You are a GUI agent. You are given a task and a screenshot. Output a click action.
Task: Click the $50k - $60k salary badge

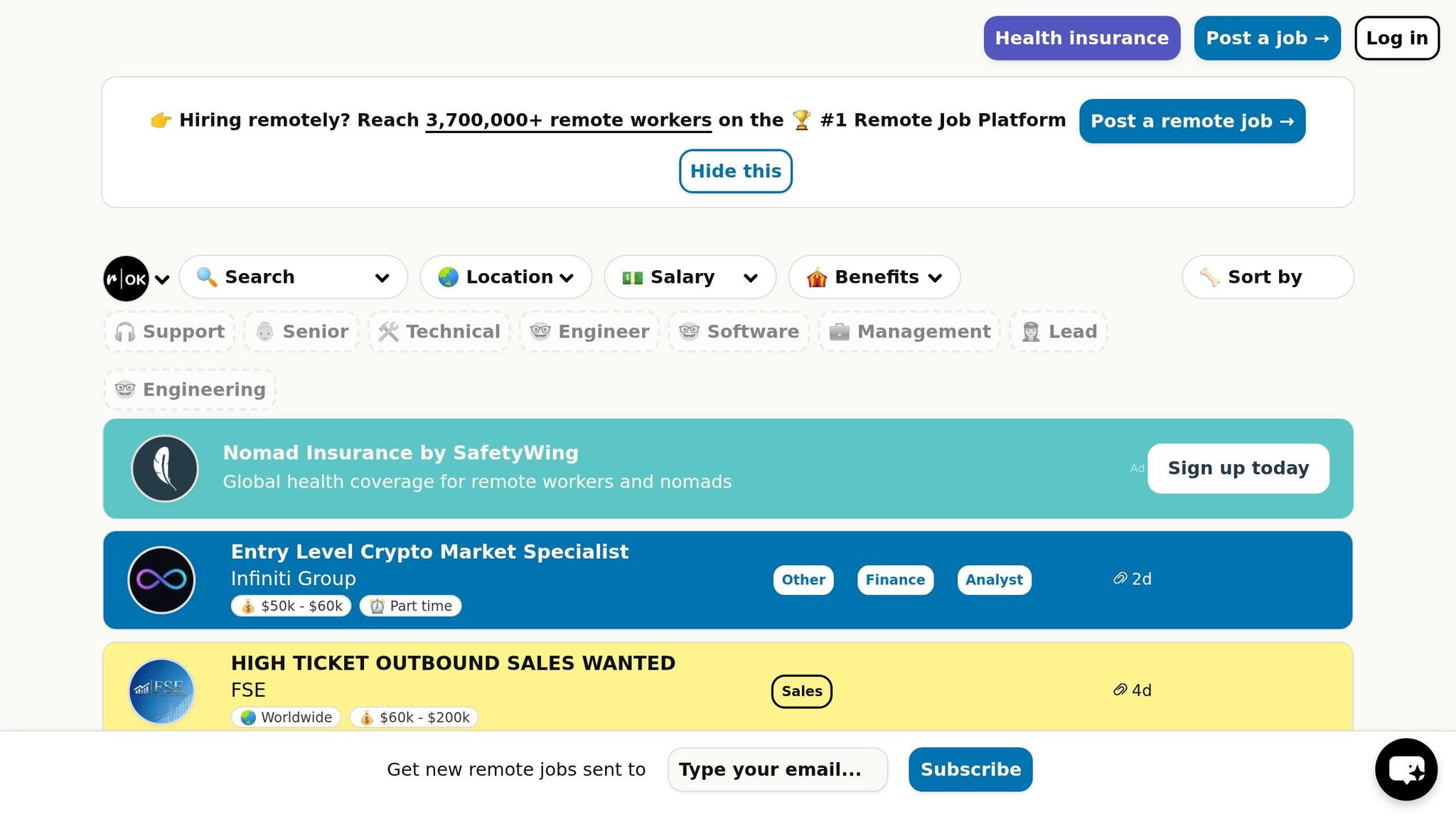pos(291,606)
